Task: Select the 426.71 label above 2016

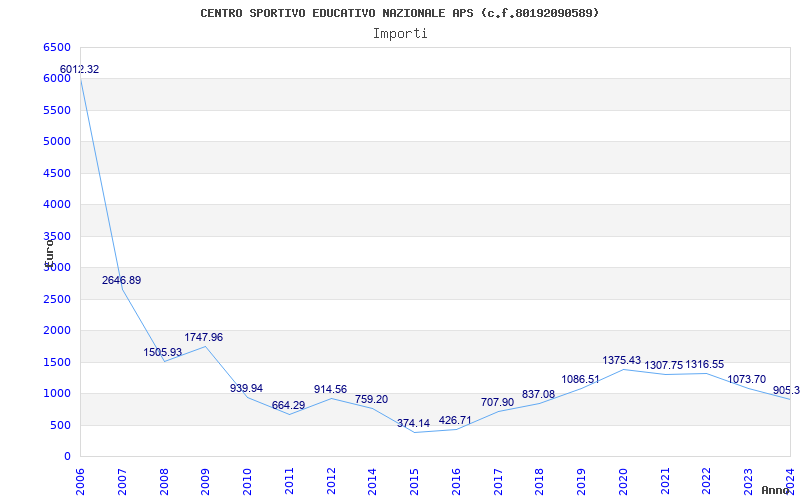Action: (455, 420)
